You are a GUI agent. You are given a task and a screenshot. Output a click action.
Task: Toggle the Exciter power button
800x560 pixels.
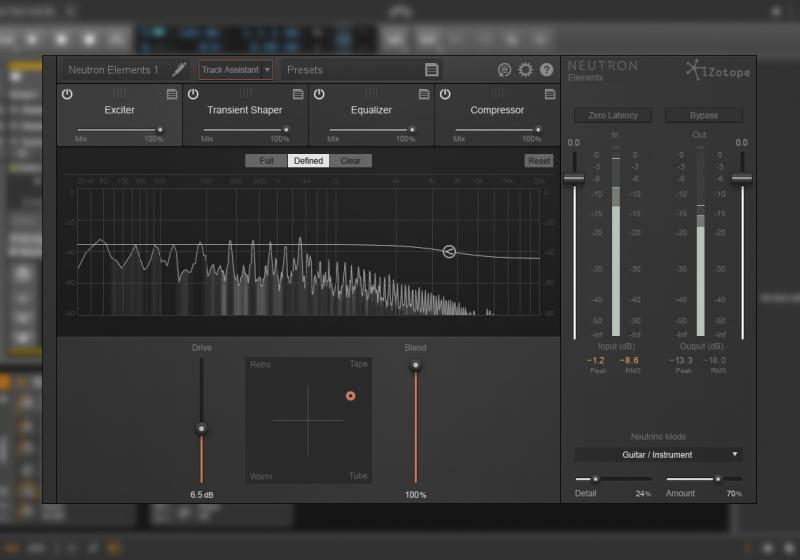[x=67, y=94]
